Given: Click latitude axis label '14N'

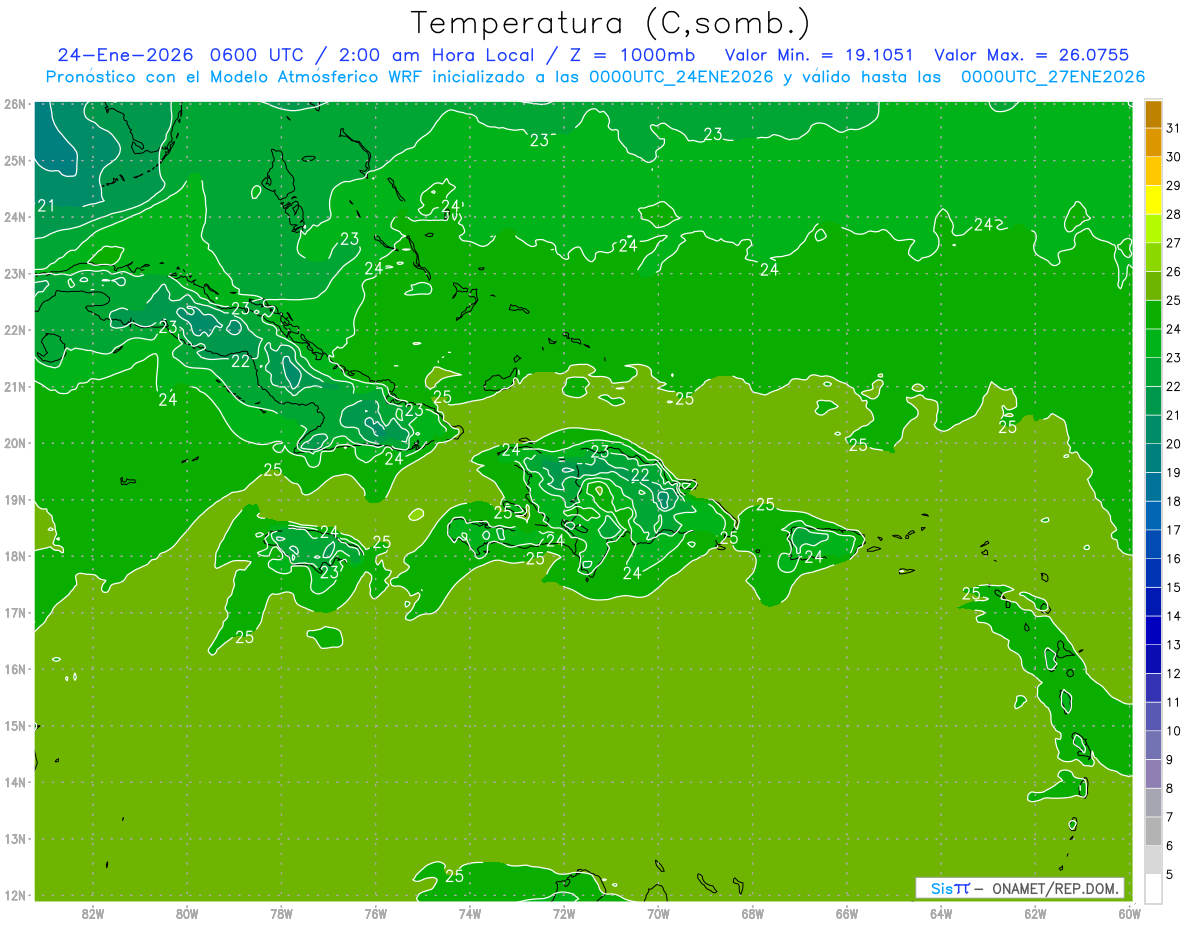Looking at the screenshot, I should (14, 782).
